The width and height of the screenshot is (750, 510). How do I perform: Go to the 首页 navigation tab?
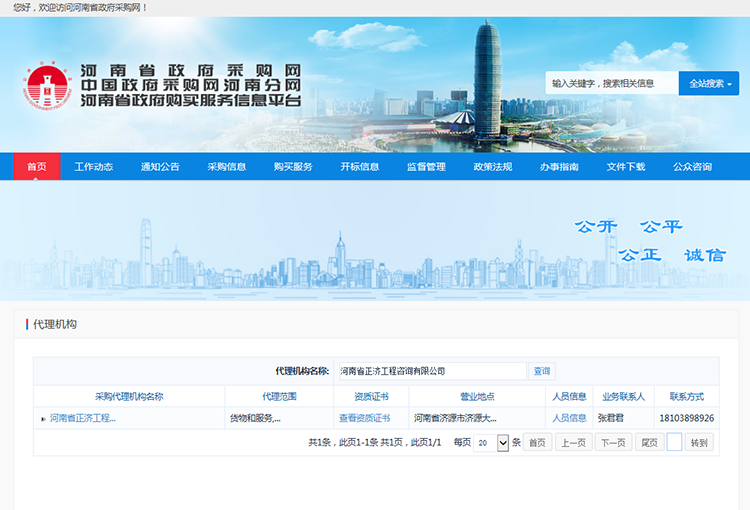coord(37,167)
